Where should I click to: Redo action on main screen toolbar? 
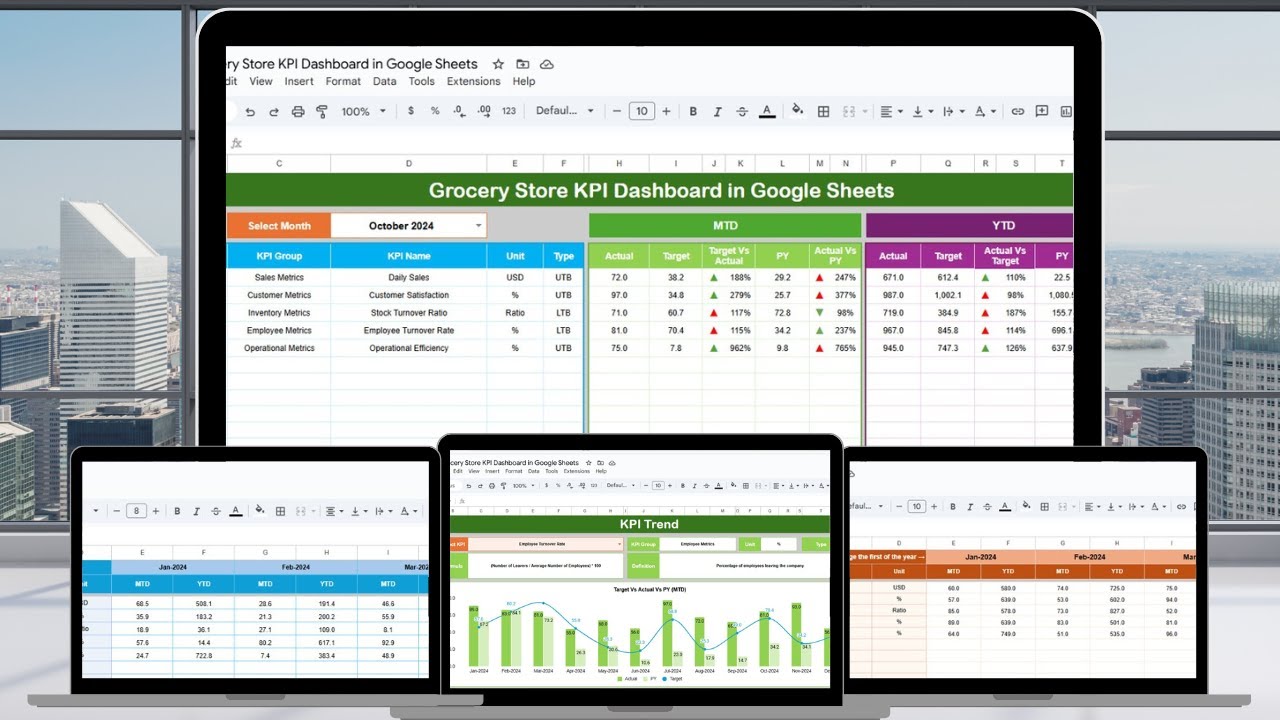[x=274, y=111]
